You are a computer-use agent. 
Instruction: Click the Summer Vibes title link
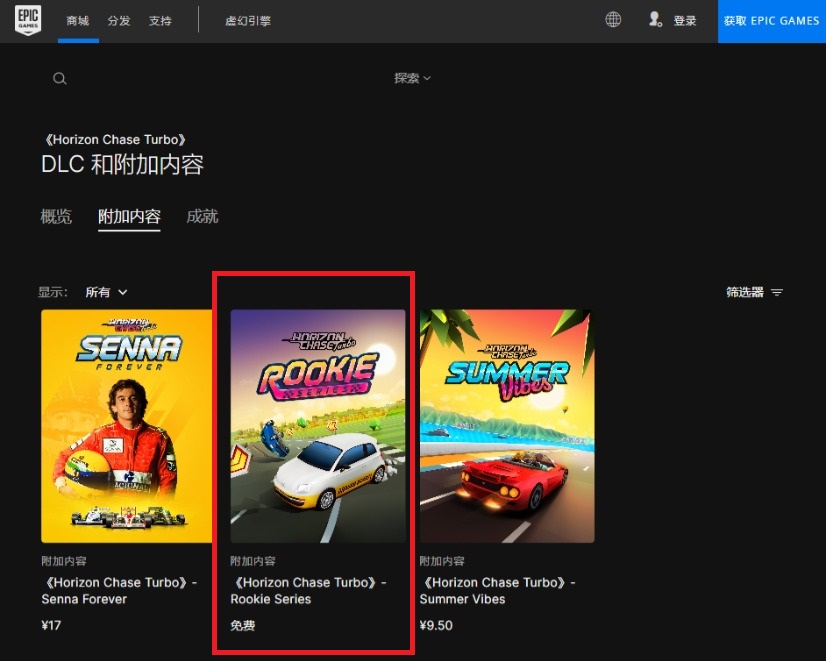498,590
